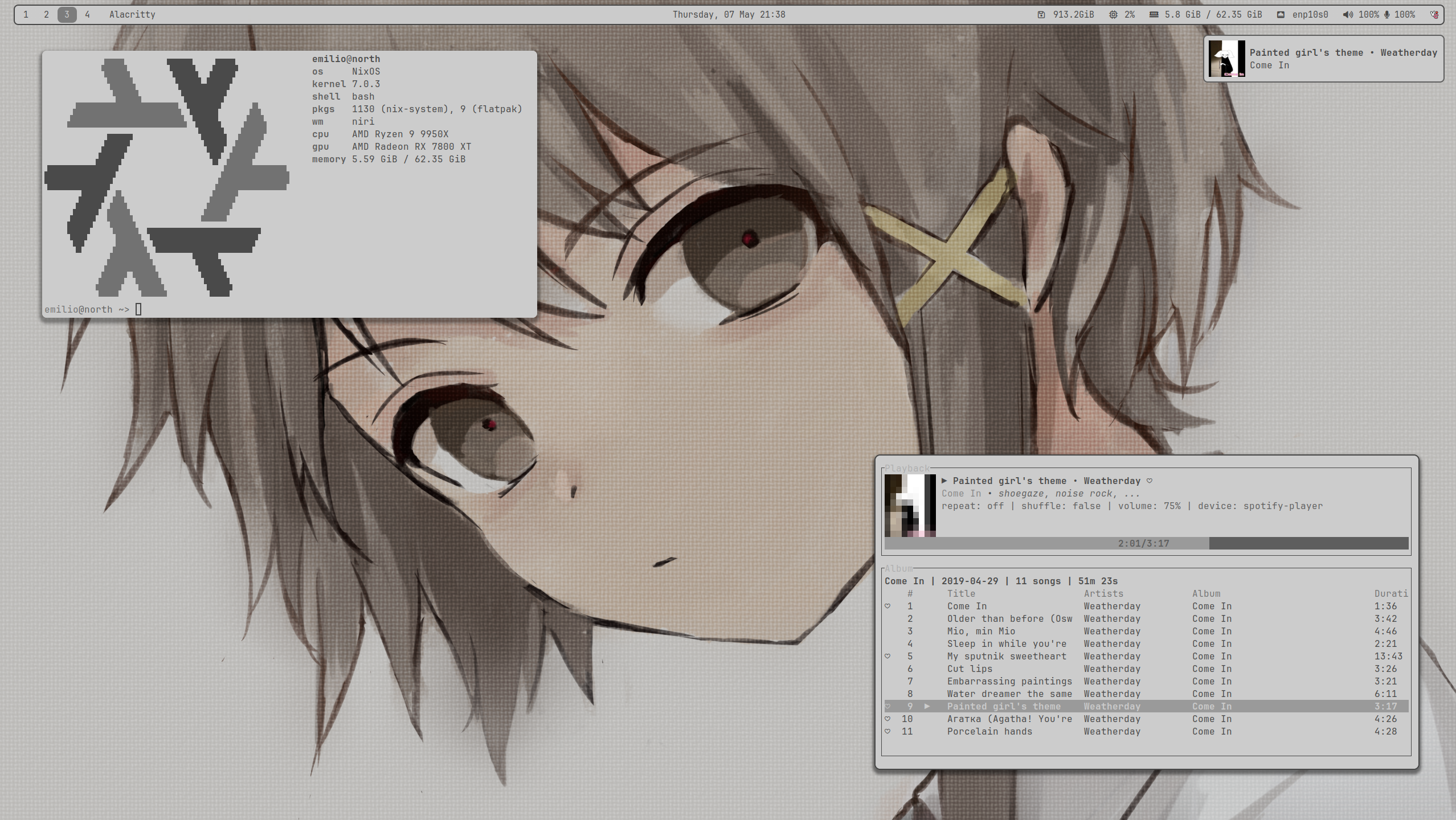
Task: Click the RAM memory module icon
Action: coord(1154,15)
